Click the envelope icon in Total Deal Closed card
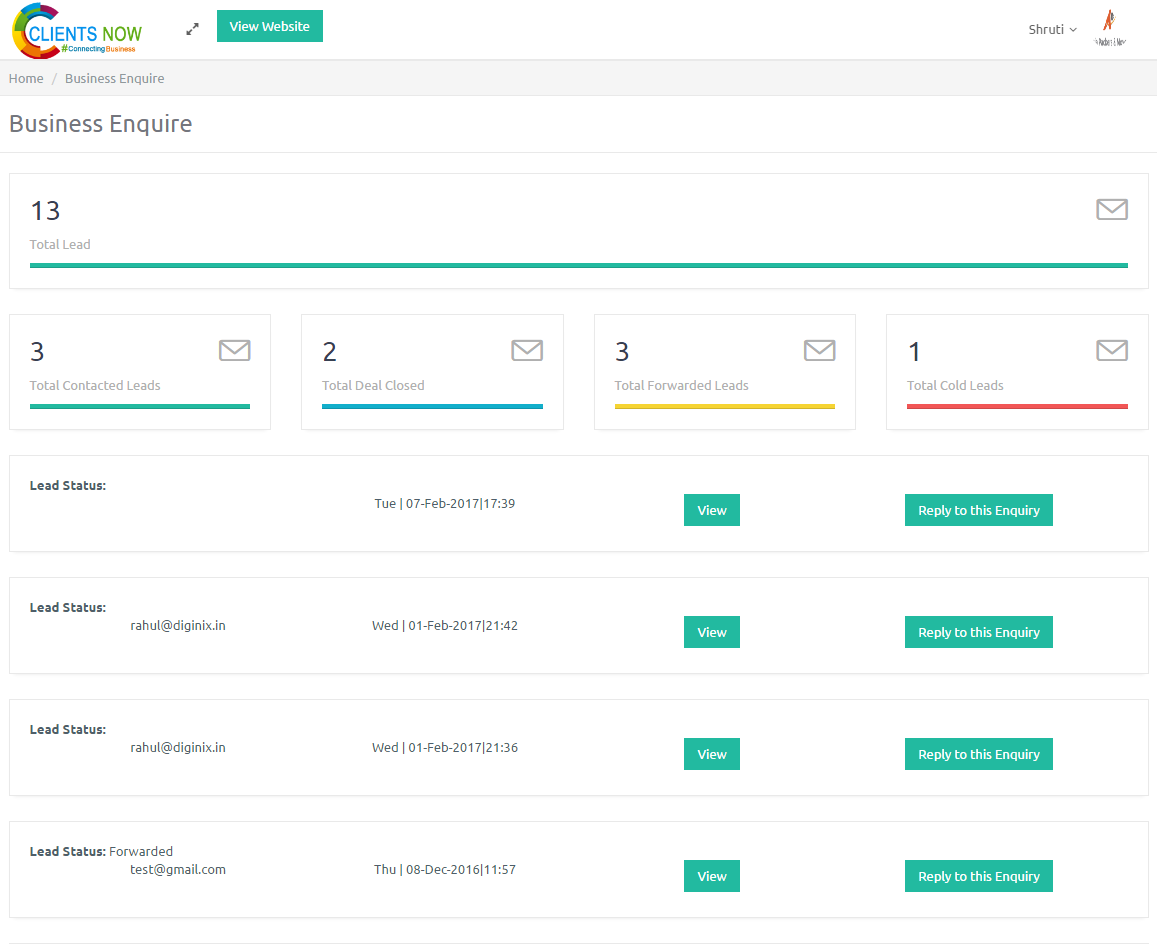Image resolution: width=1157 pixels, height=944 pixels. click(527, 351)
